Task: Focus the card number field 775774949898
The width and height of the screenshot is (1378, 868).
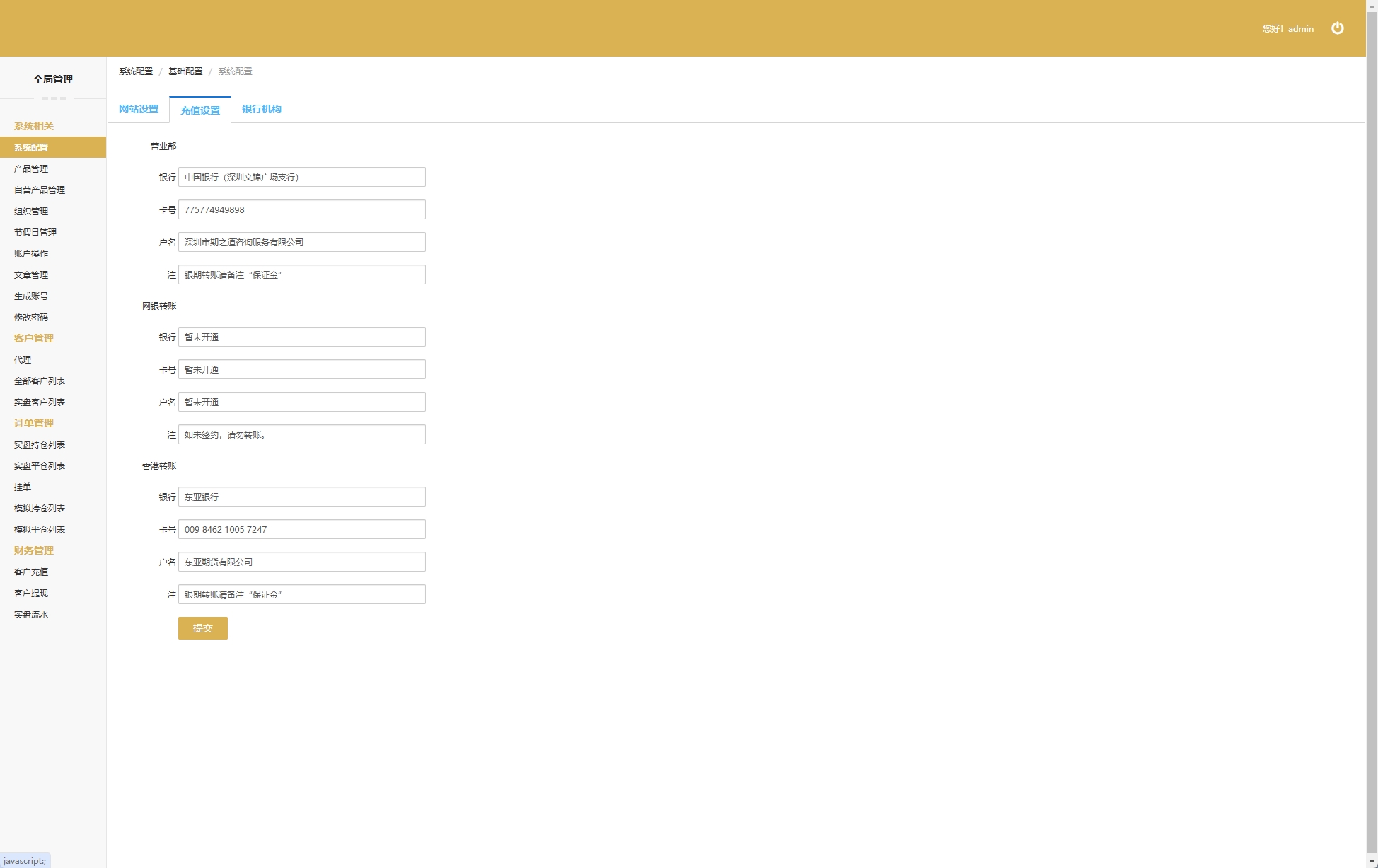Action: point(301,209)
